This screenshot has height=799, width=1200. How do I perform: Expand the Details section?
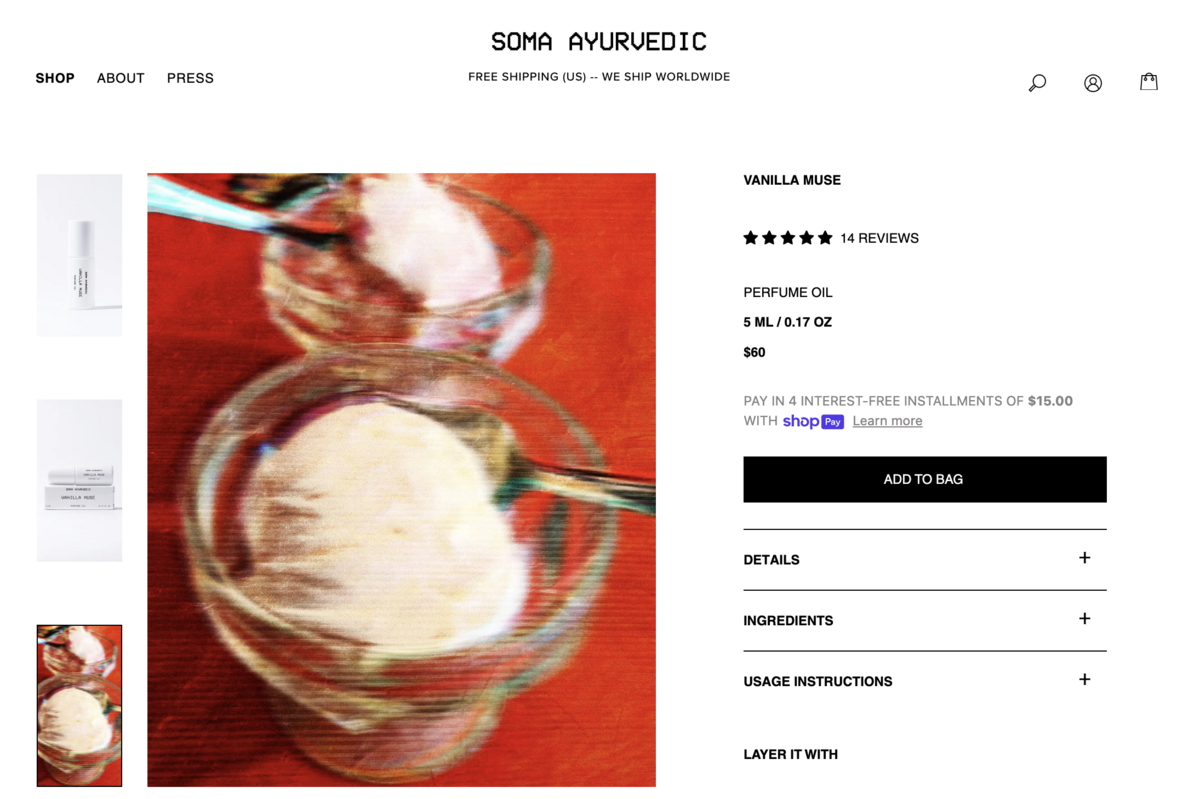point(925,560)
